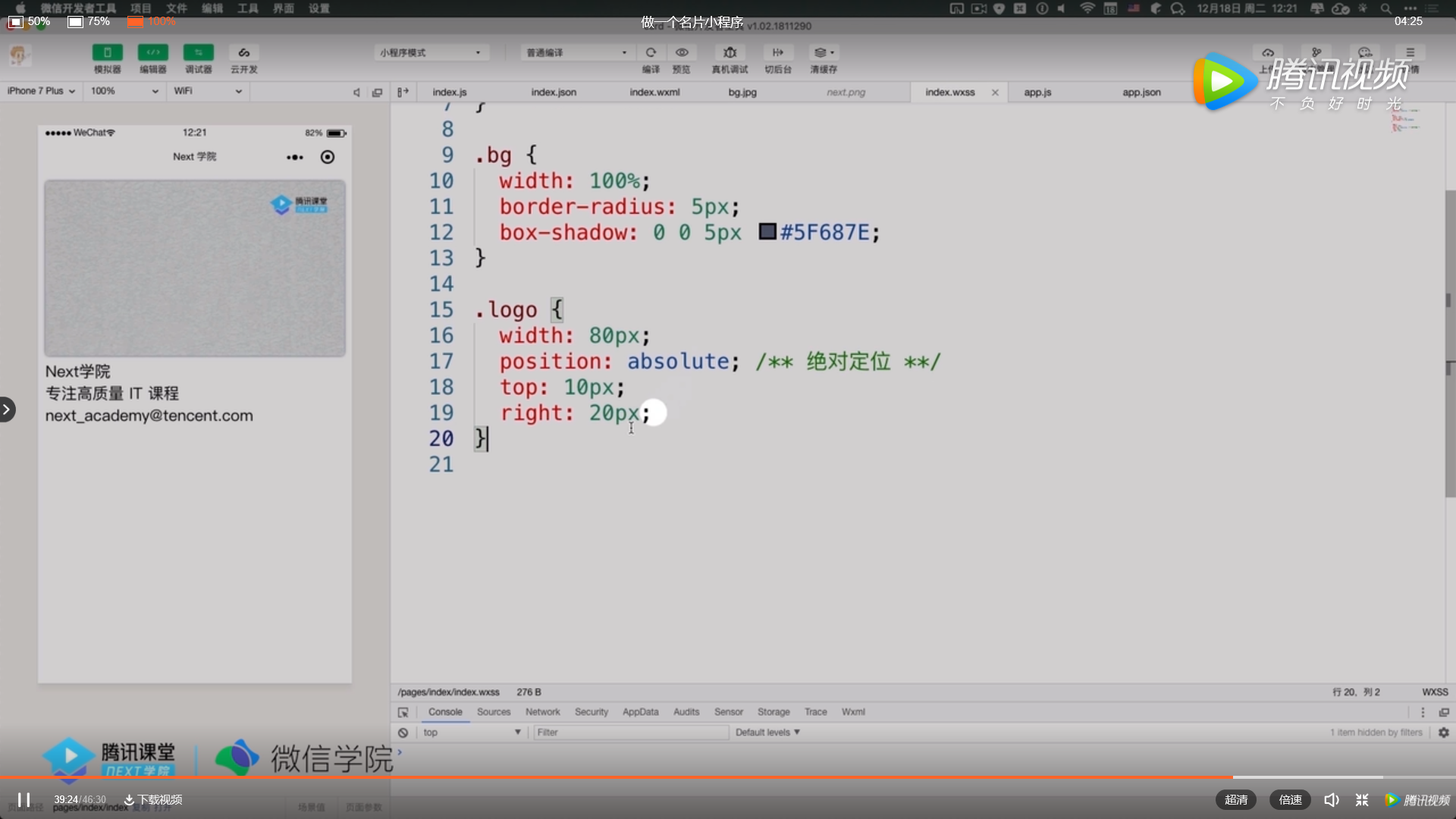Toggle the editor panel (编辑器)
Viewport: 1456px width, 819px height.
tap(152, 53)
